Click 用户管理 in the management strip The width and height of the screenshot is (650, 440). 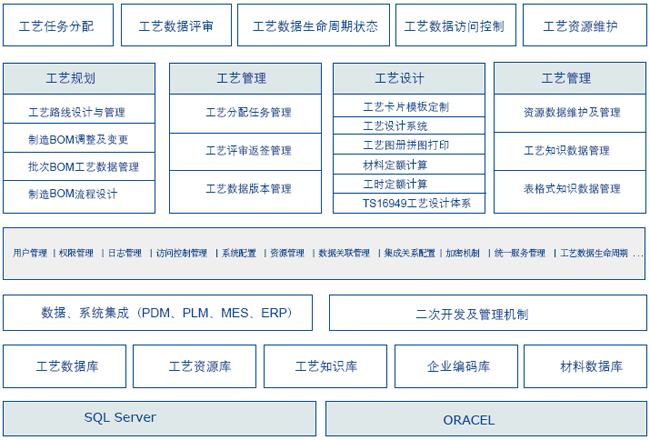(29, 254)
